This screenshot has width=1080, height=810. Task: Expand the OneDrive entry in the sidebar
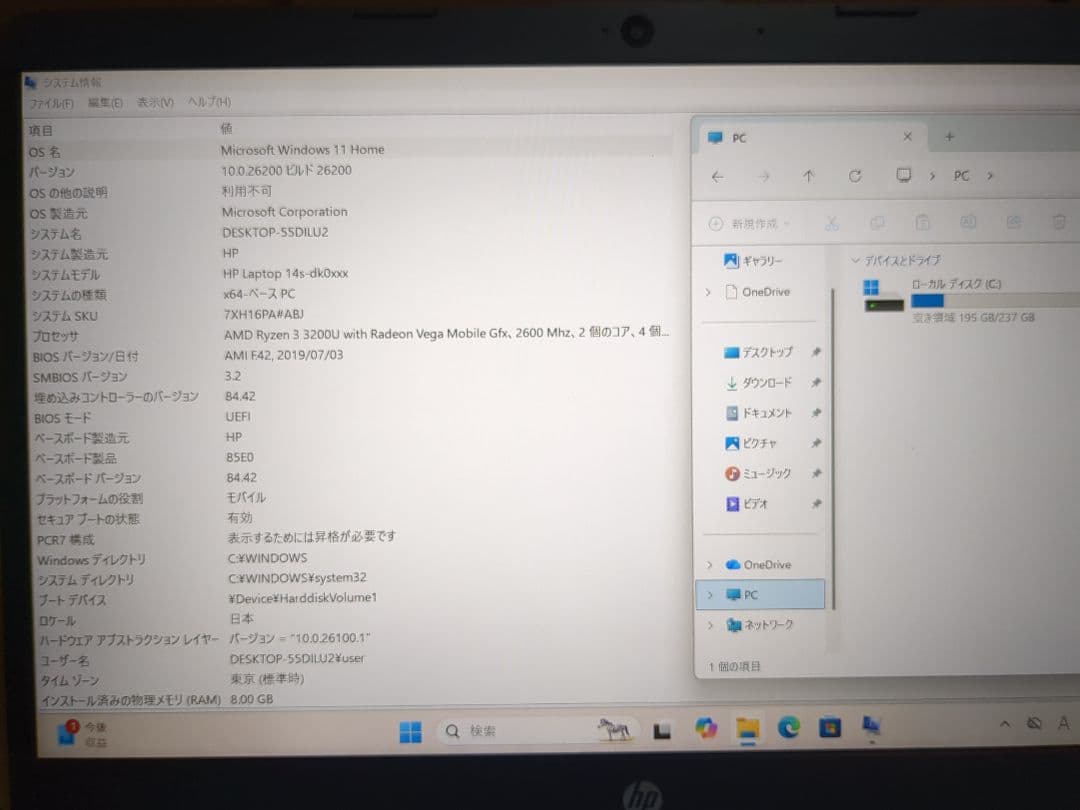click(x=708, y=292)
